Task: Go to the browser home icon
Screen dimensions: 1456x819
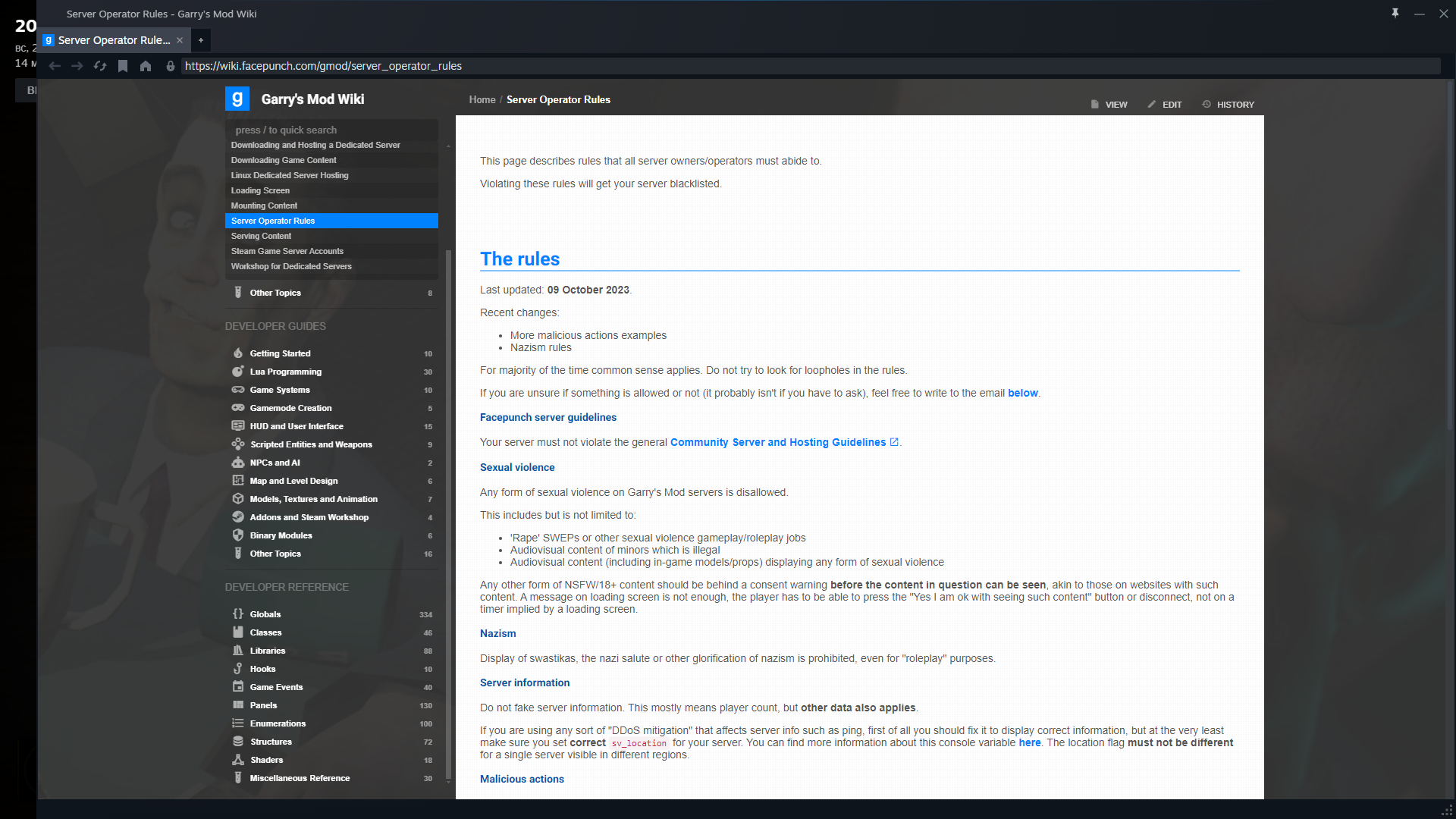Action: (146, 66)
